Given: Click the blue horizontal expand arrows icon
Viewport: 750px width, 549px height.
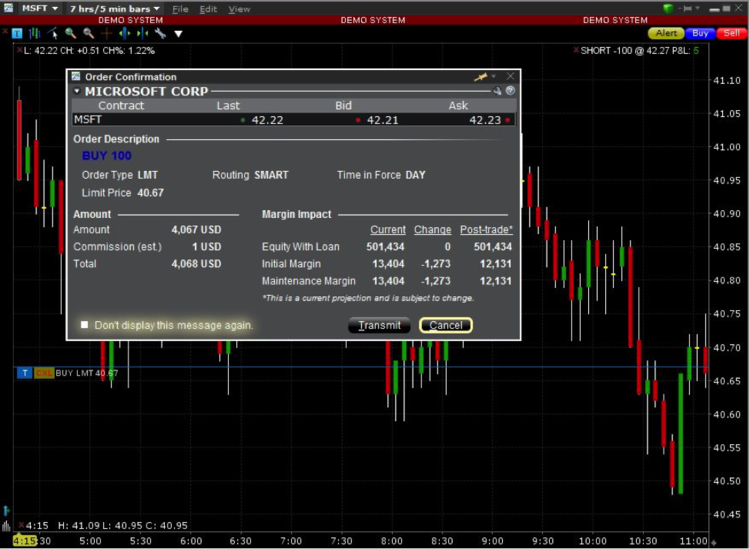Looking at the screenshot, I should click(124, 33).
